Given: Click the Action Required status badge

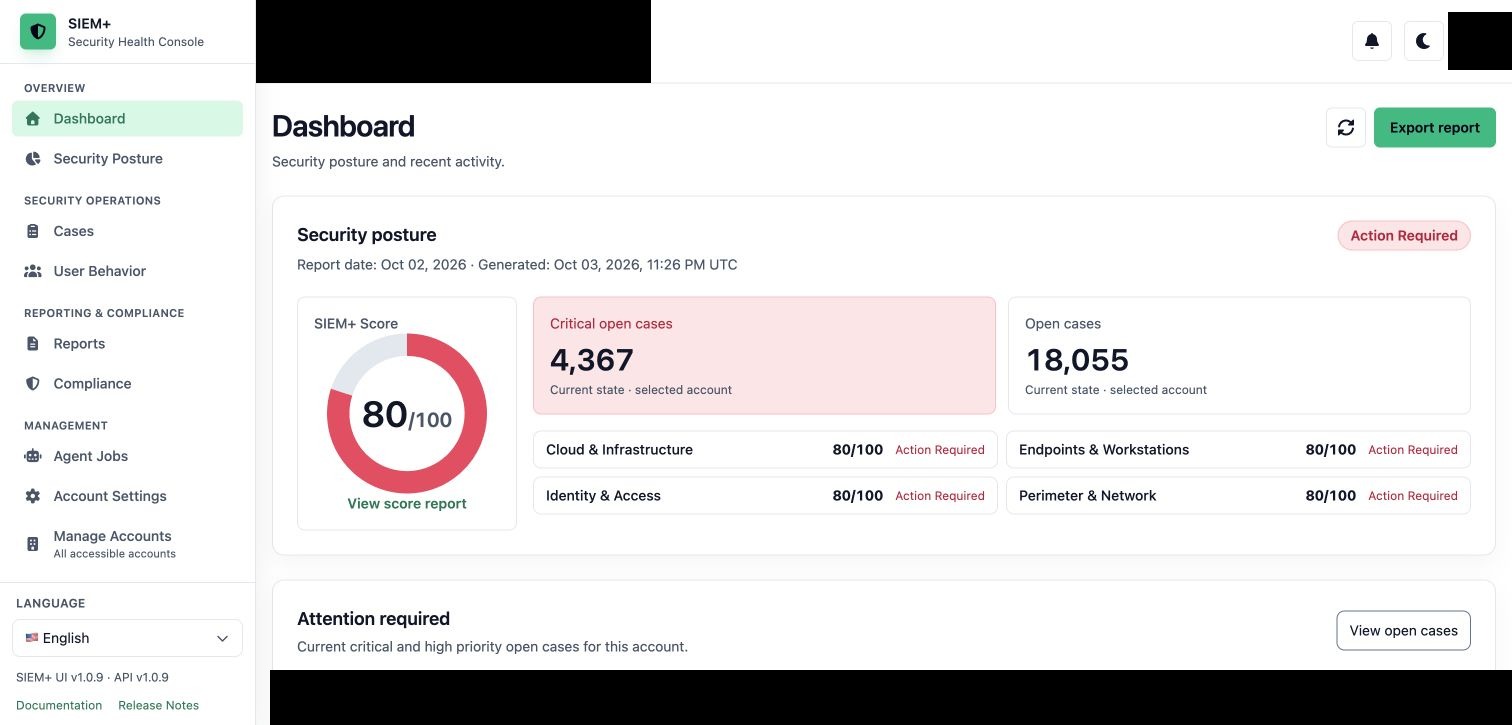Looking at the screenshot, I should pyautogui.click(x=1404, y=236).
